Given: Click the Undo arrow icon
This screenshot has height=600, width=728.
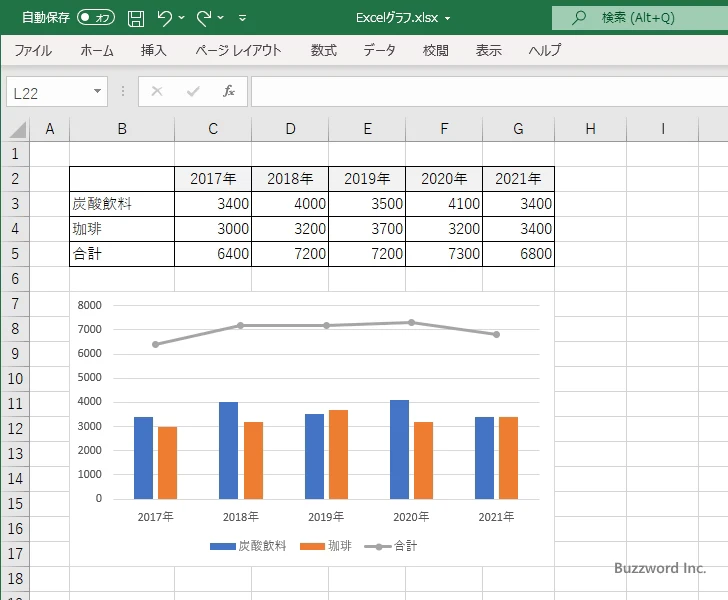Looking at the screenshot, I should pos(164,18).
